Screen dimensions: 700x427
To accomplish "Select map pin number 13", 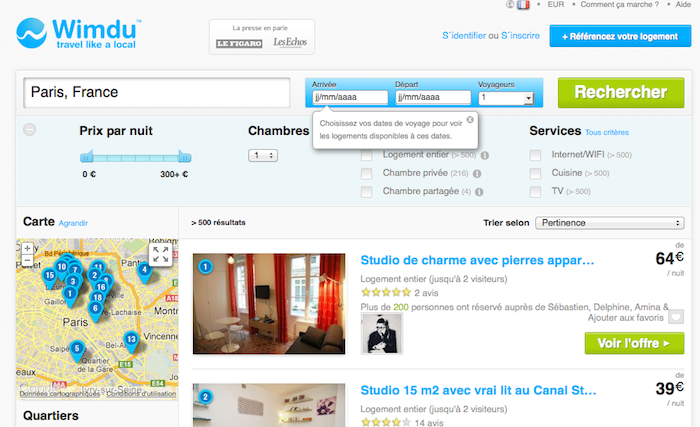I will click(131, 341).
